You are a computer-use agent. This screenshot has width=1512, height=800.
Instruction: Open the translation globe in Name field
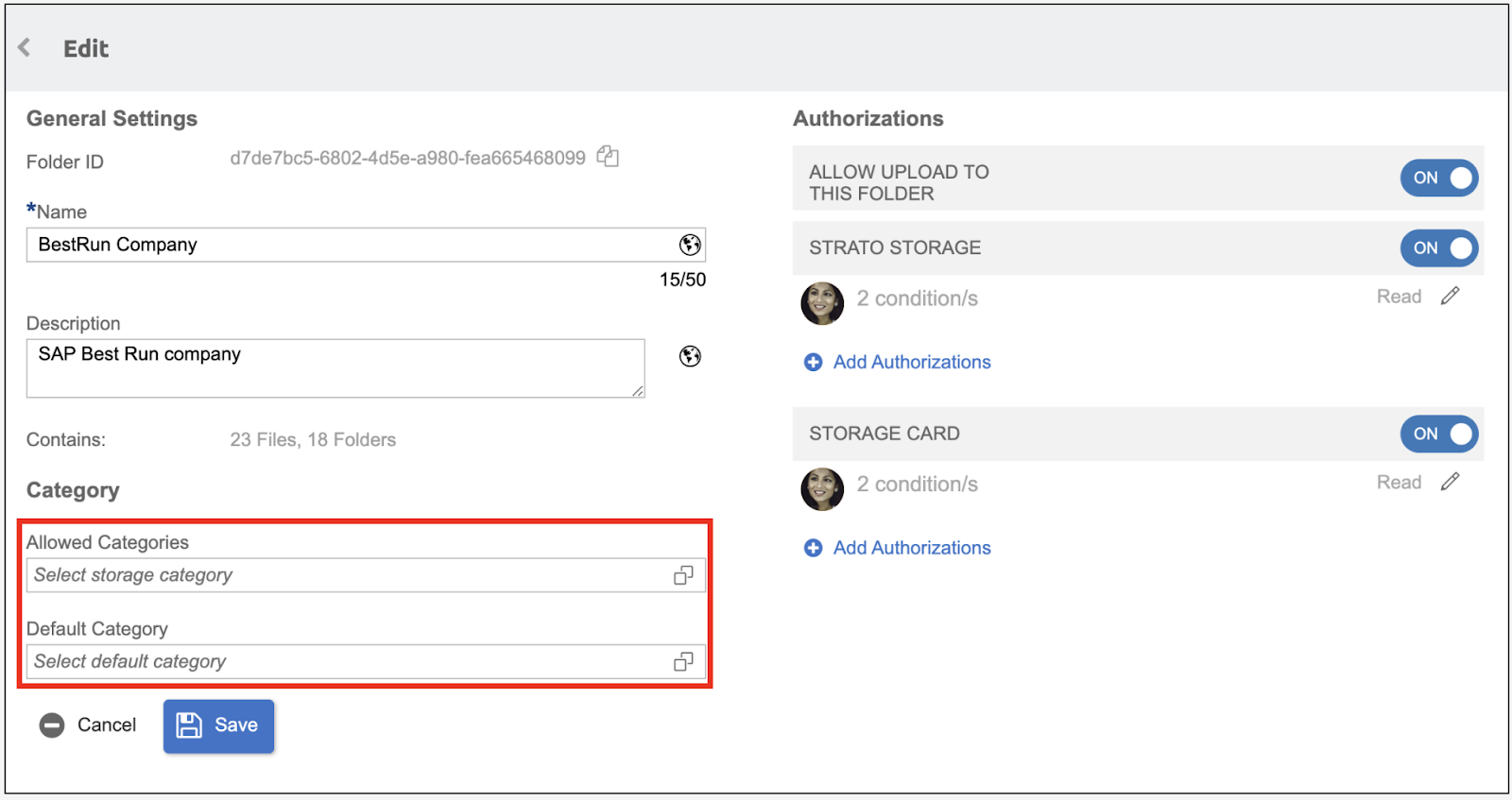pos(690,246)
